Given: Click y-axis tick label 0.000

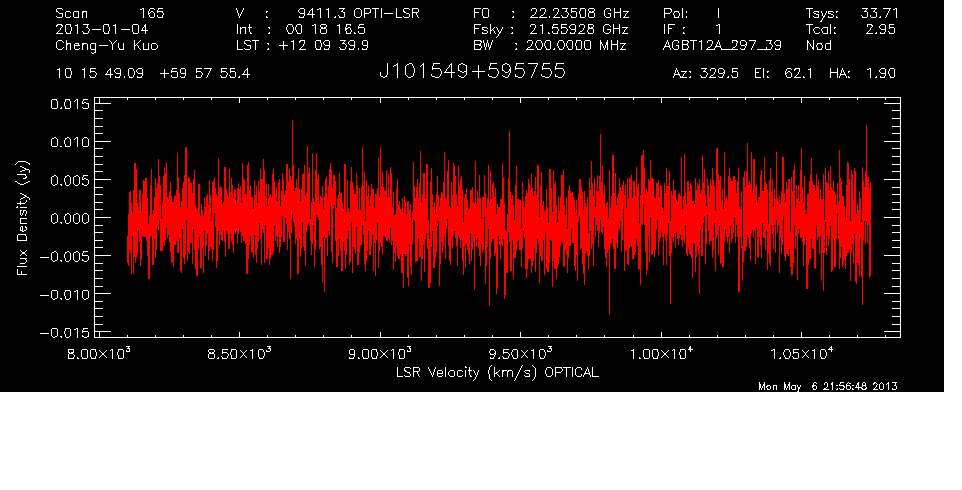Looking at the screenshot, I should coord(69,218).
